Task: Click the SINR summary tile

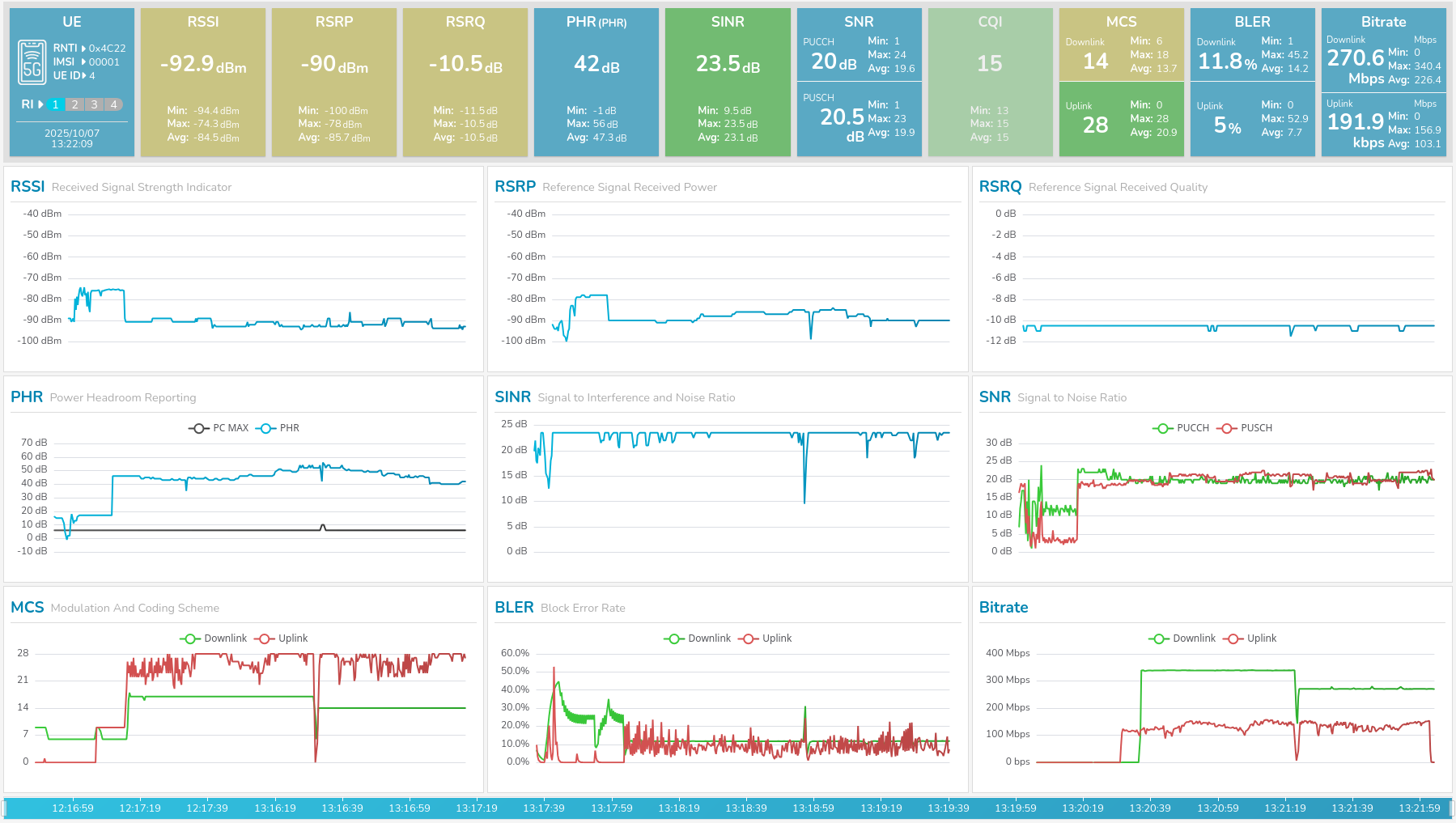Action: (728, 83)
